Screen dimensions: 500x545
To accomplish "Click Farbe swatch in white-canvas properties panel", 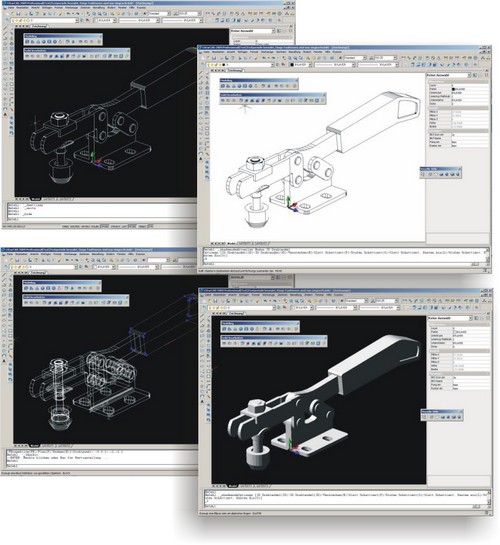I will 453,89.
